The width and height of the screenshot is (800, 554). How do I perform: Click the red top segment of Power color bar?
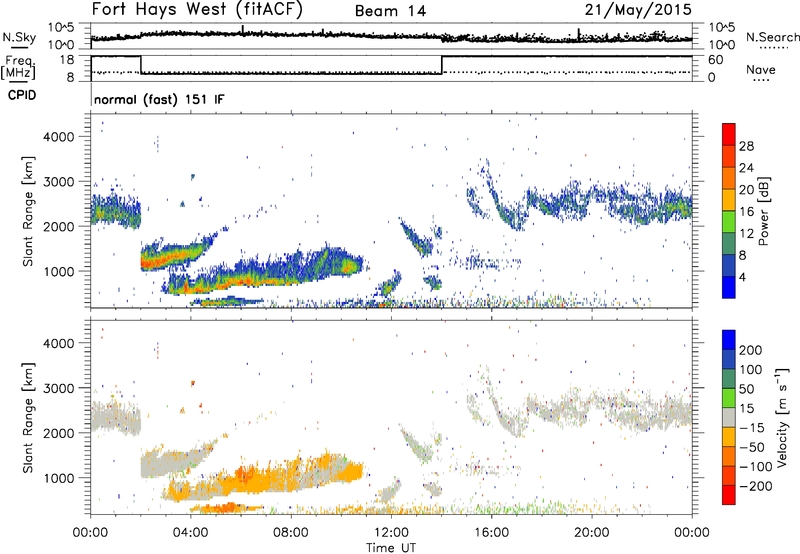(729, 134)
